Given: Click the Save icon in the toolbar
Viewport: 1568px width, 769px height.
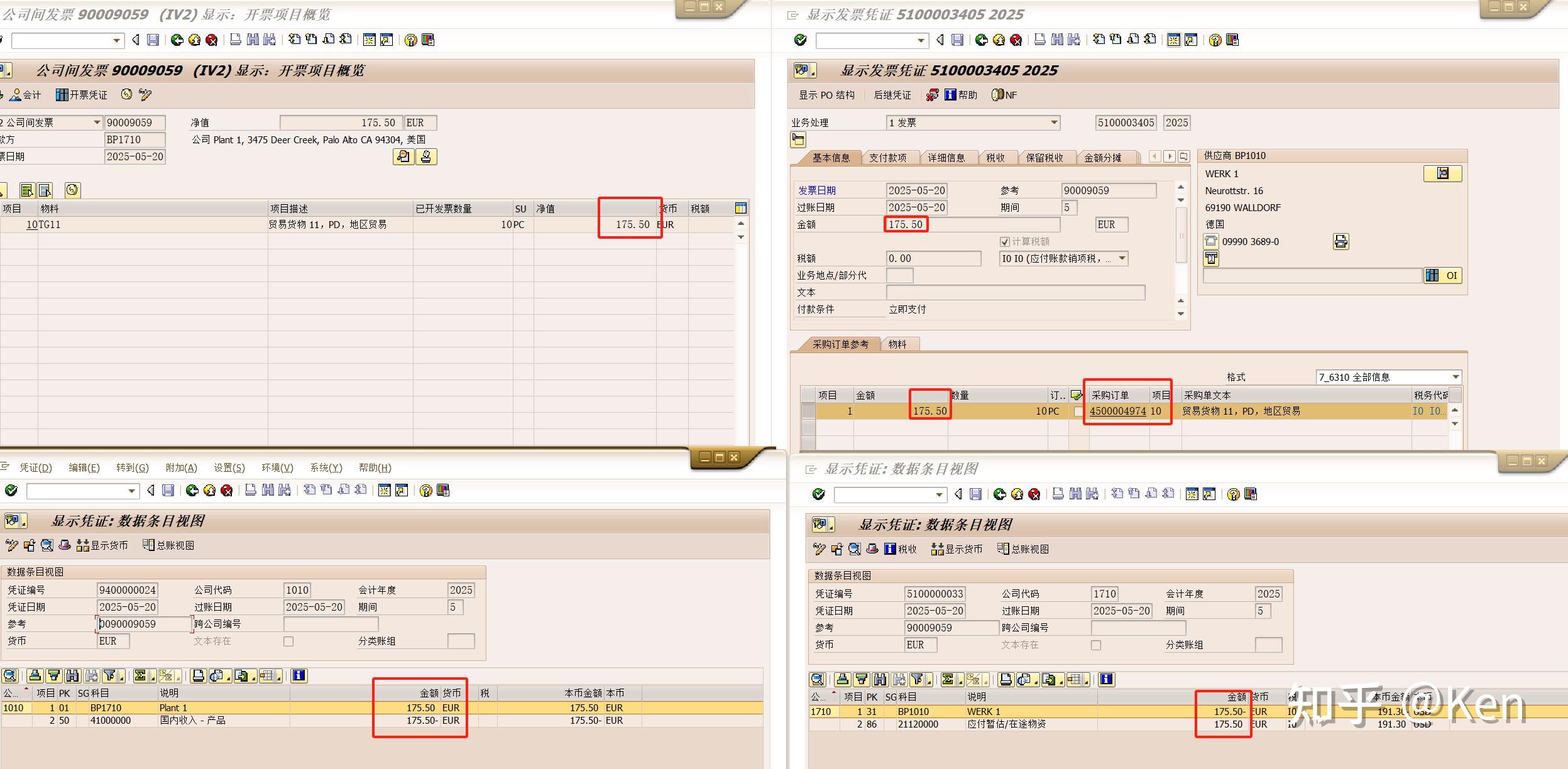Looking at the screenshot, I should pyautogui.click(x=152, y=40).
